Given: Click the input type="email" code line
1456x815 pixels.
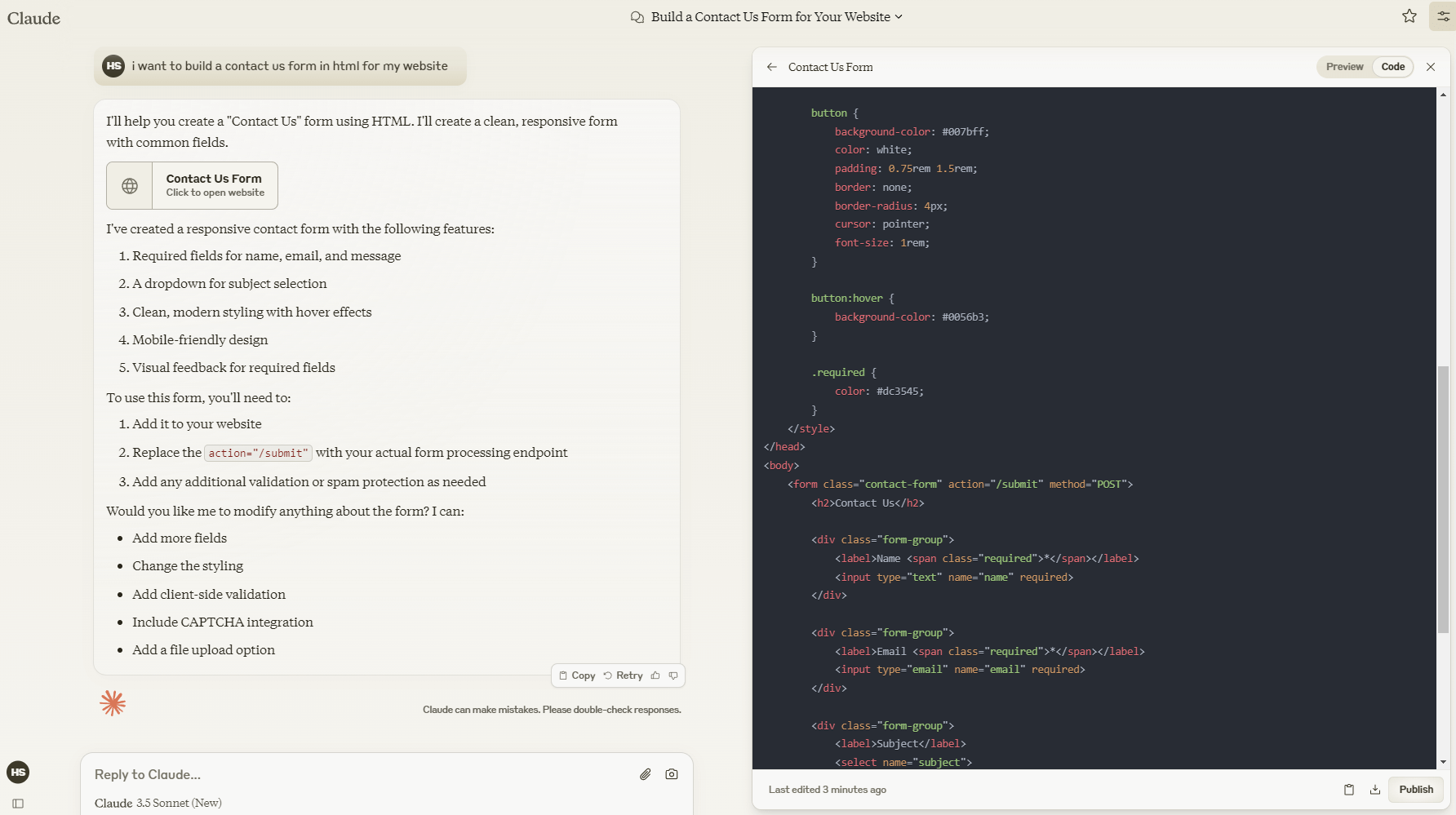Looking at the screenshot, I should click(x=960, y=670).
